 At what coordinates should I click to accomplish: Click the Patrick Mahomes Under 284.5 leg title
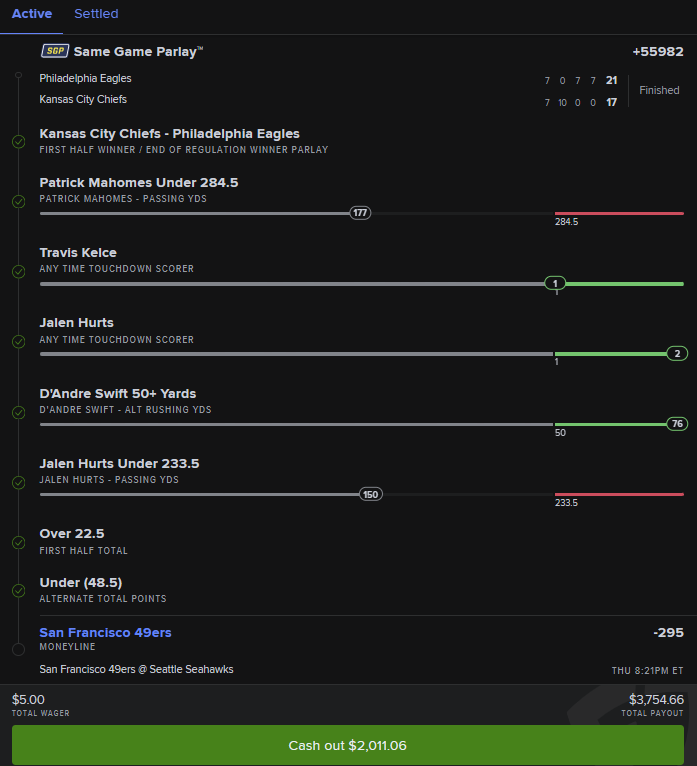point(139,183)
